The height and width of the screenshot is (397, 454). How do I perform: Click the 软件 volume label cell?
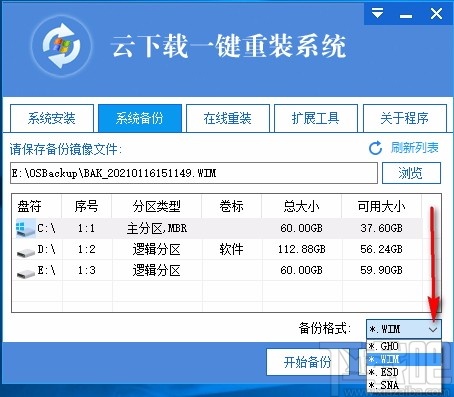(x=231, y=249)
